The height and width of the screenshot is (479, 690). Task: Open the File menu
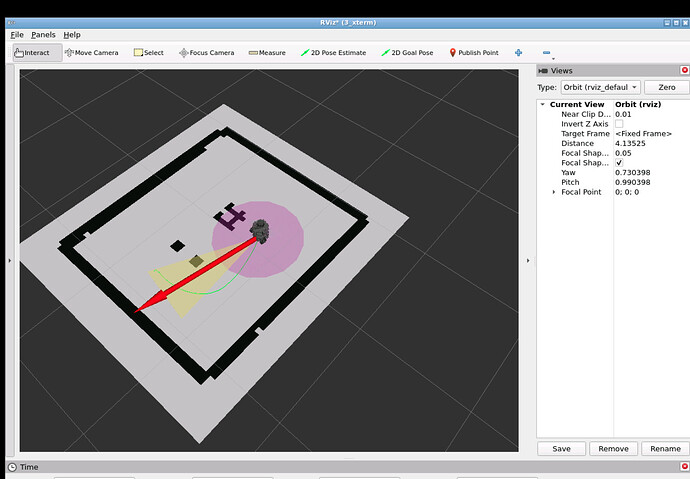click(x=17, y=35)
